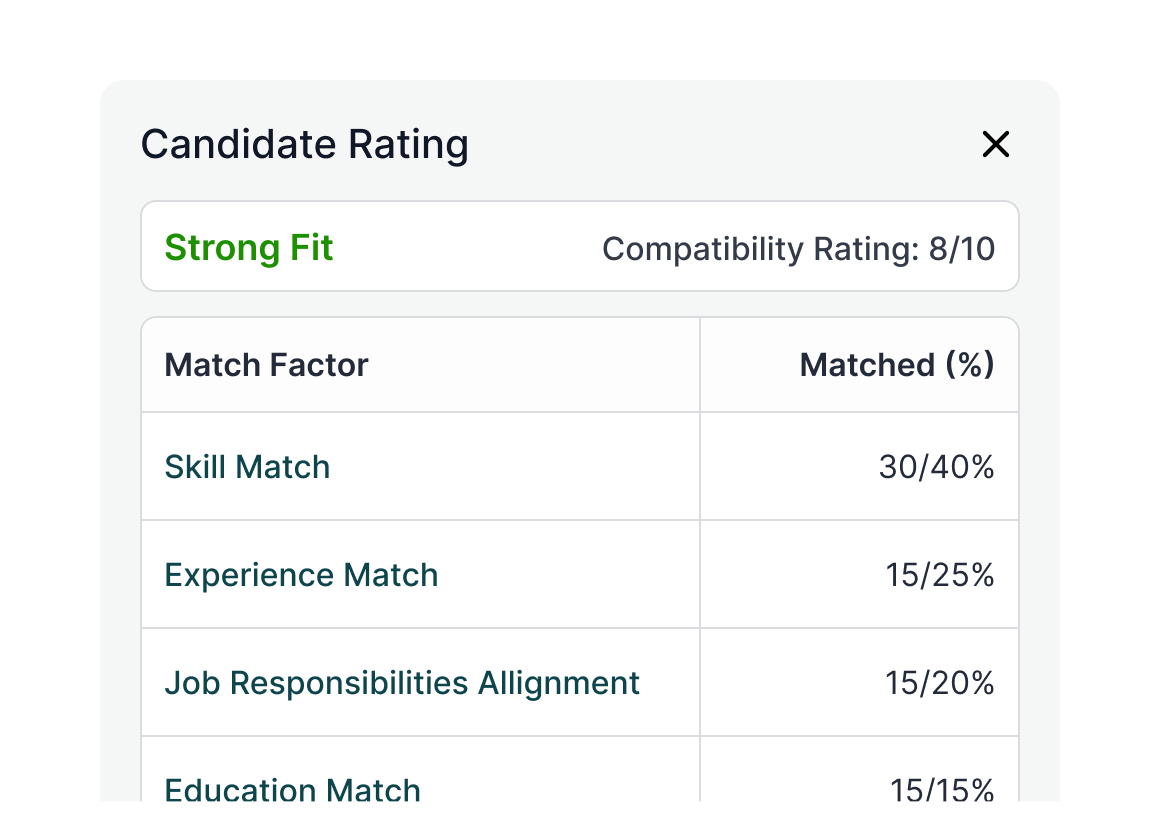Click the 30/40% skill score
The width and height of the screenshot is (1160, 822).
[x=936, y=467]
